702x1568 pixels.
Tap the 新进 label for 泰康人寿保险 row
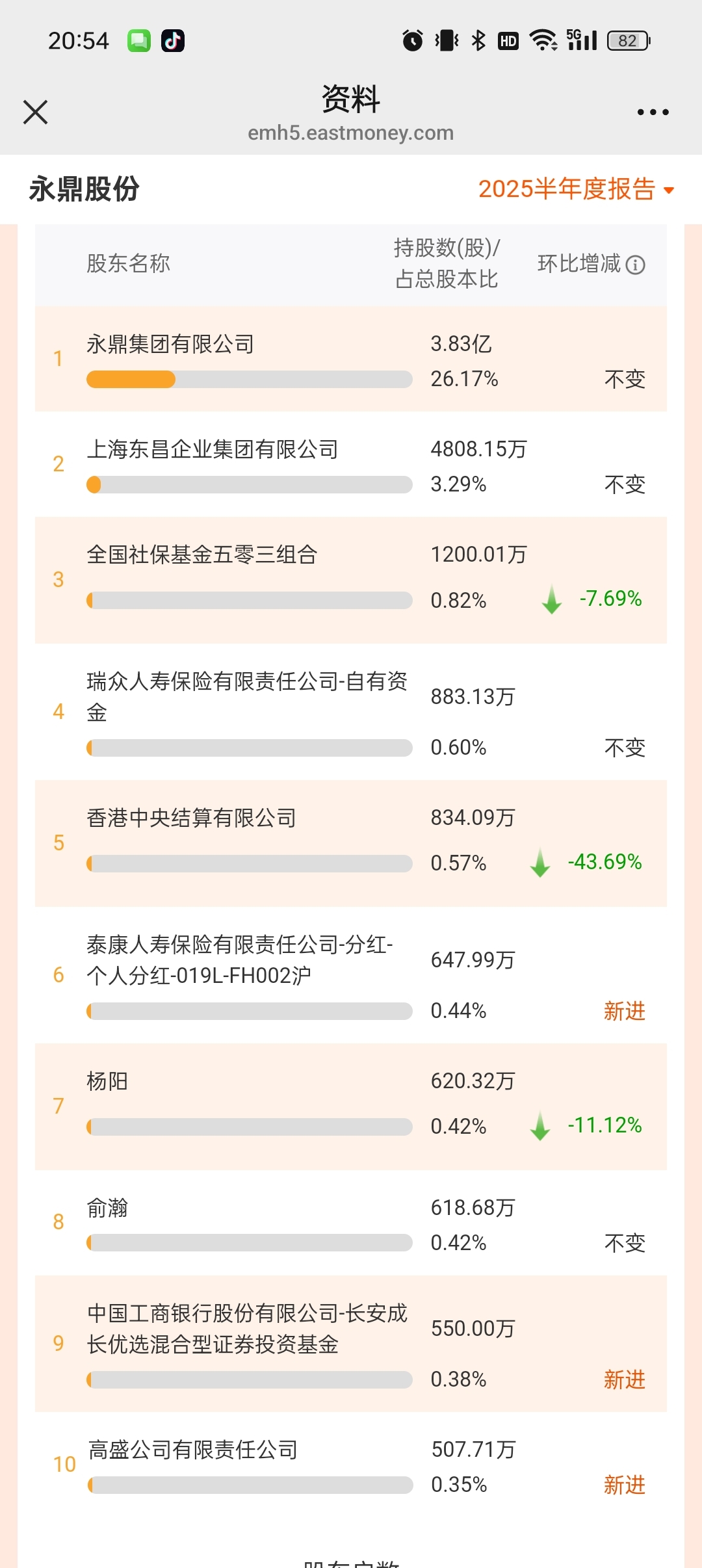(625, 1011)
